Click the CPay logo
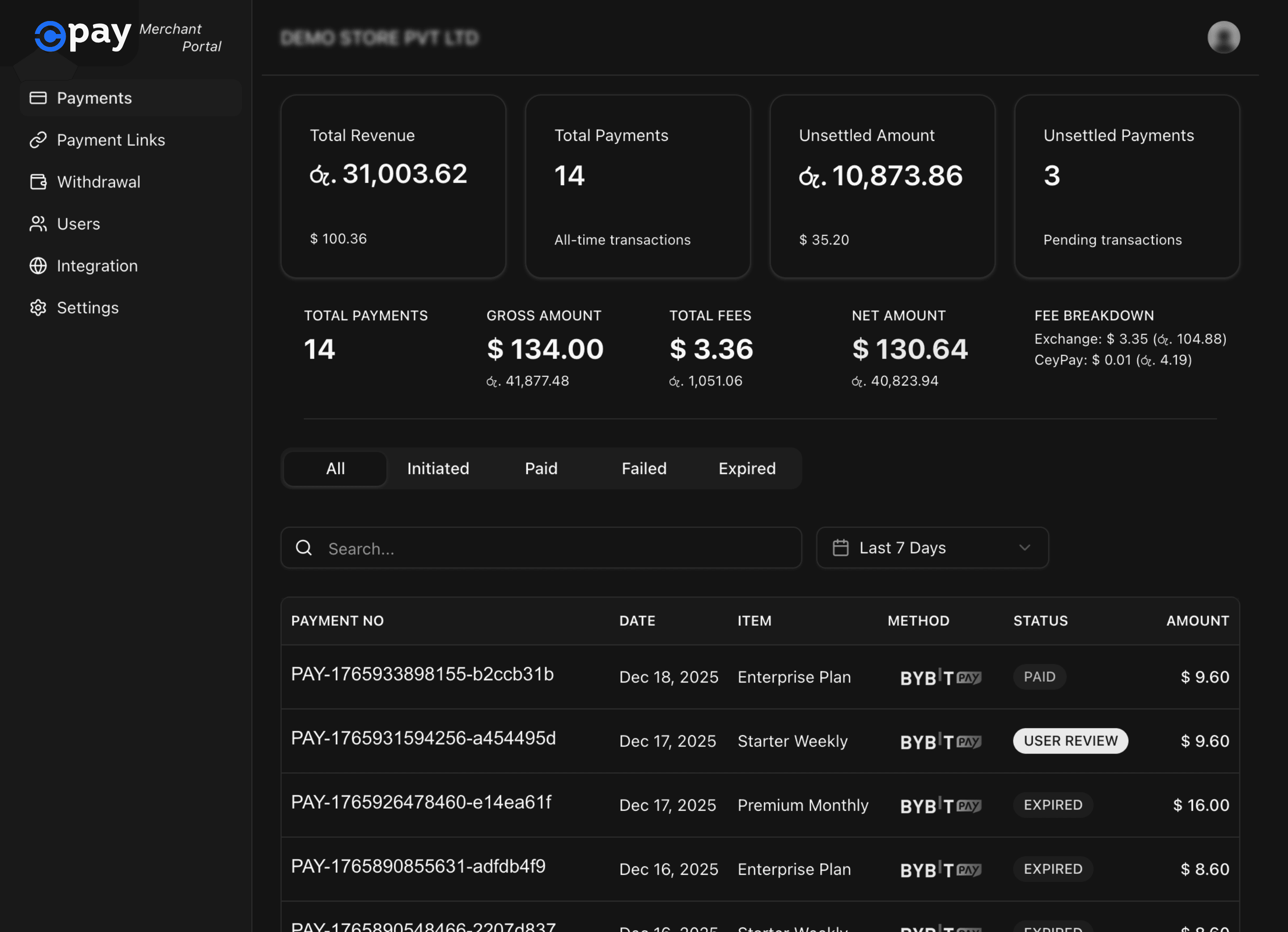This screenshot has width=1288, height=932. pos(81,35)
